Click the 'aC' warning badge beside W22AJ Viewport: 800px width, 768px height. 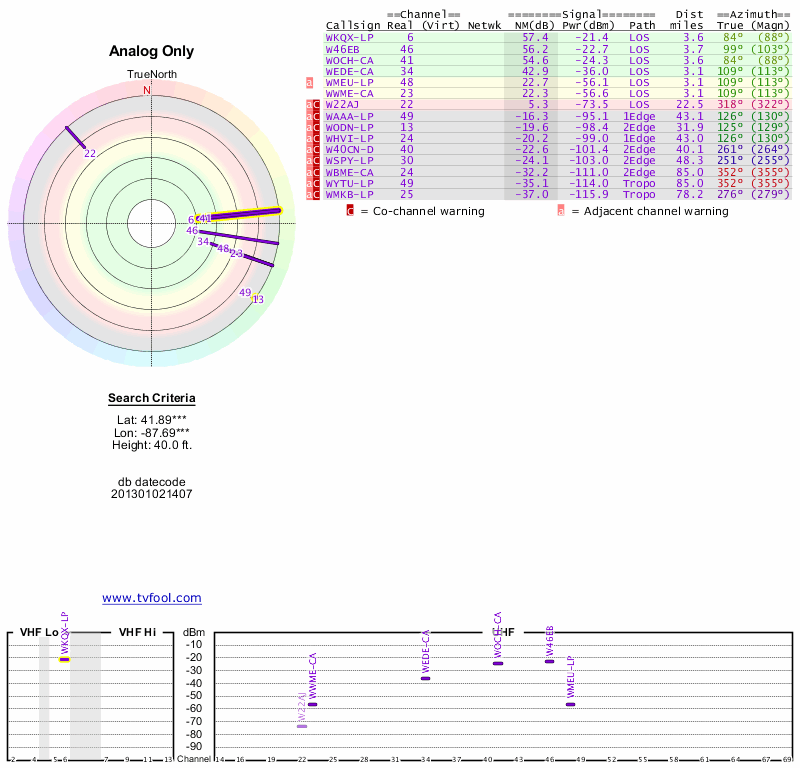coord(313,105)
